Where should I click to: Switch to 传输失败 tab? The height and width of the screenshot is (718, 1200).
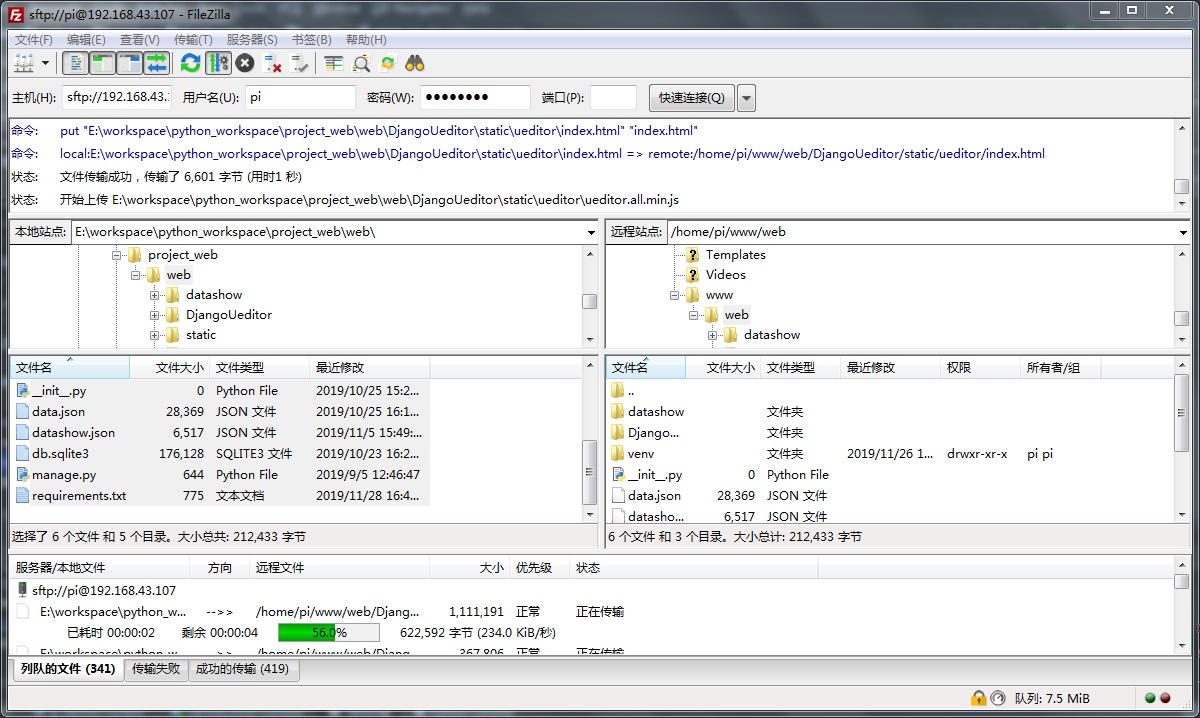pyautogui.click(x=156, y=669)
